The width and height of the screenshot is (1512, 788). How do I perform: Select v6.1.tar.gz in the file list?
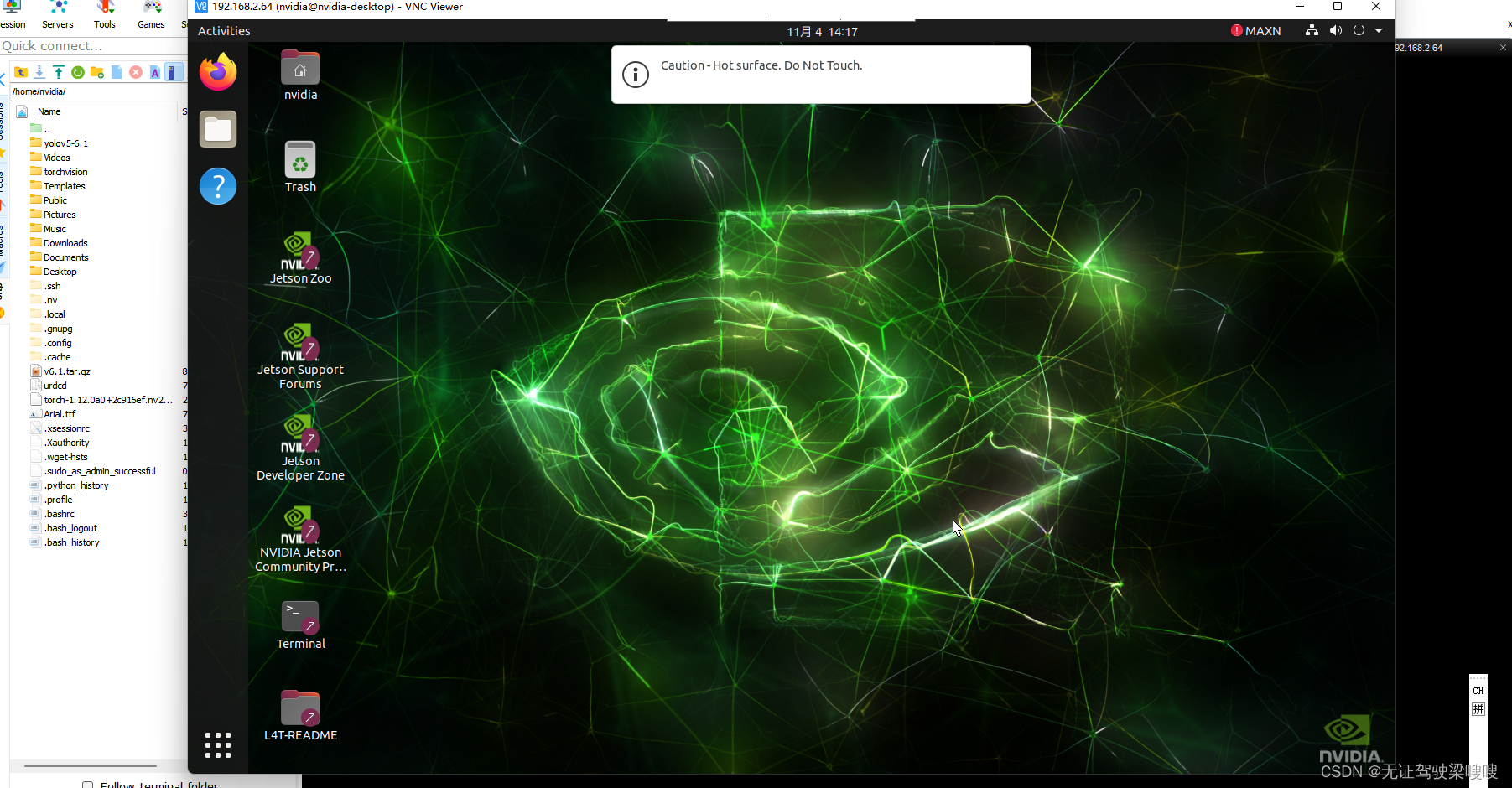click(67, 371)
